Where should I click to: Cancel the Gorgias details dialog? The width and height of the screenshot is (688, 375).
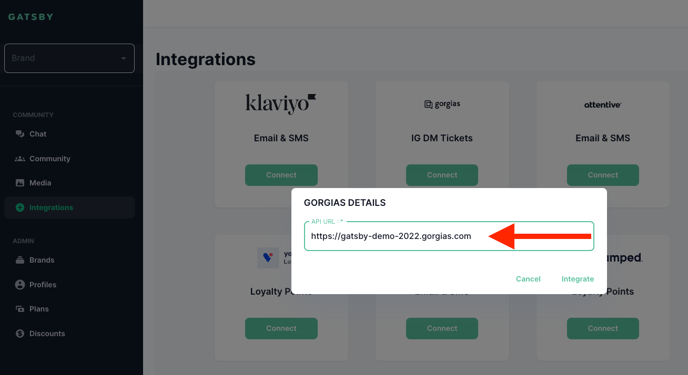[x=528, y=279]
